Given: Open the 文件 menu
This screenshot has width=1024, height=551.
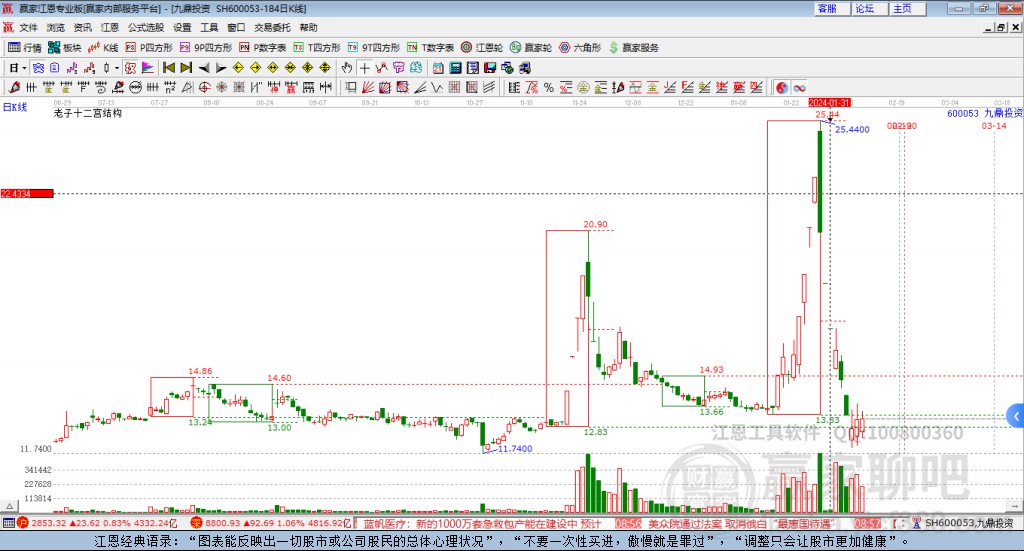Looking at the screenshot, I should pyautogui.click(x=29, y=27).
